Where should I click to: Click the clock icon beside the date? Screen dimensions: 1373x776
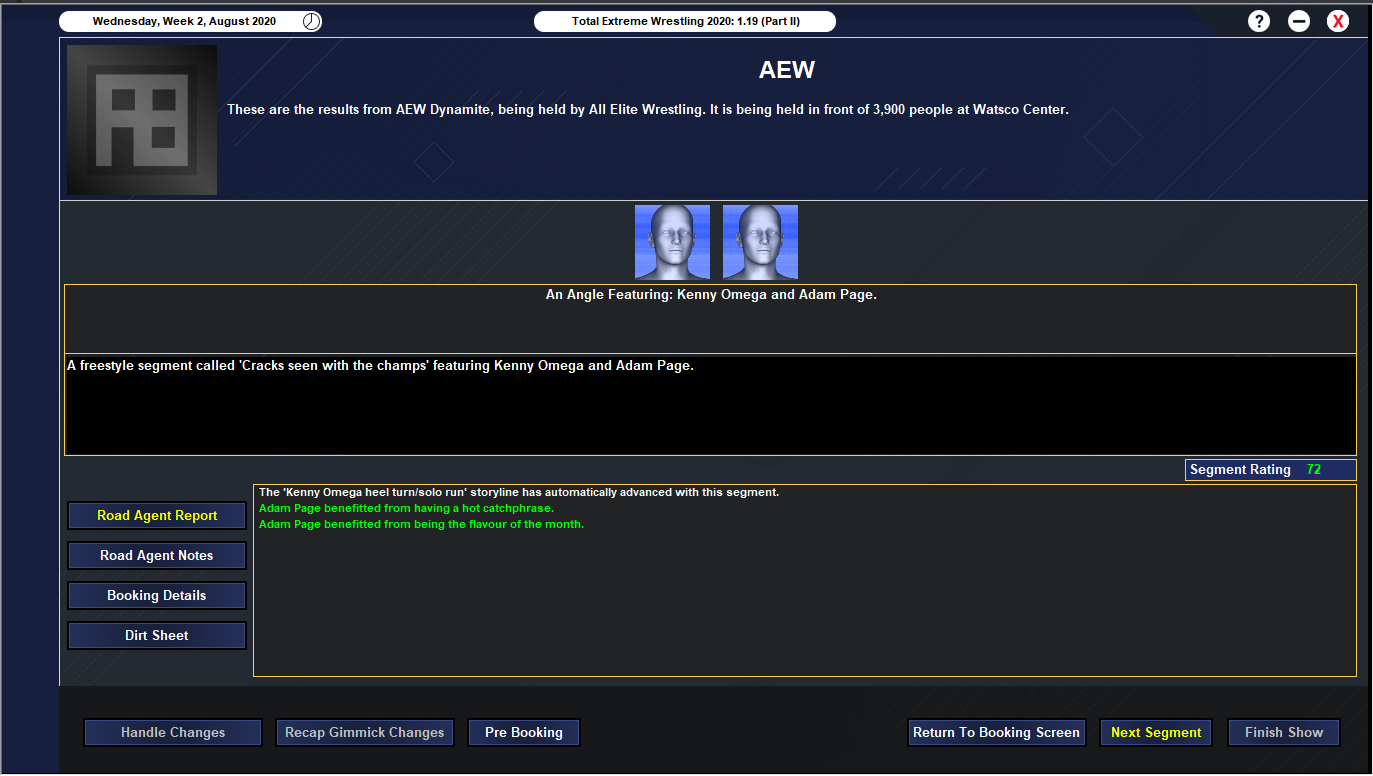pyautogui.click(x=312, y=21)
